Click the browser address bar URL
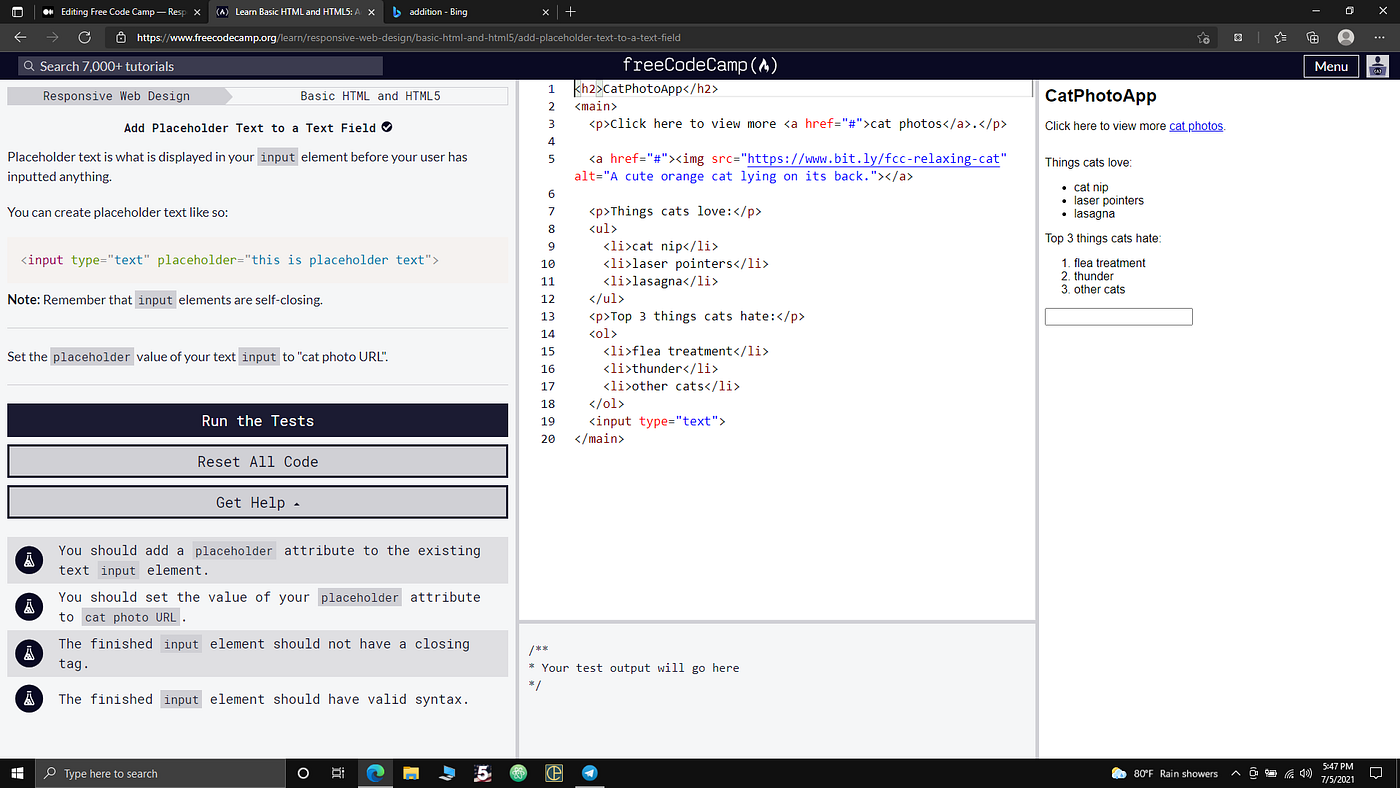The width and height of the screenshot is (1400, 788). (x=408, y=38)
